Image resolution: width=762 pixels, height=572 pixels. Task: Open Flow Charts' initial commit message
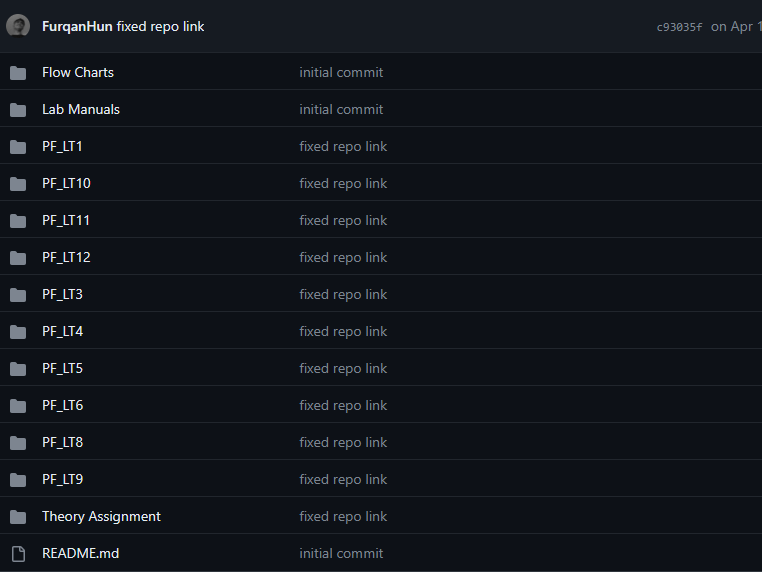coord(341,72)
